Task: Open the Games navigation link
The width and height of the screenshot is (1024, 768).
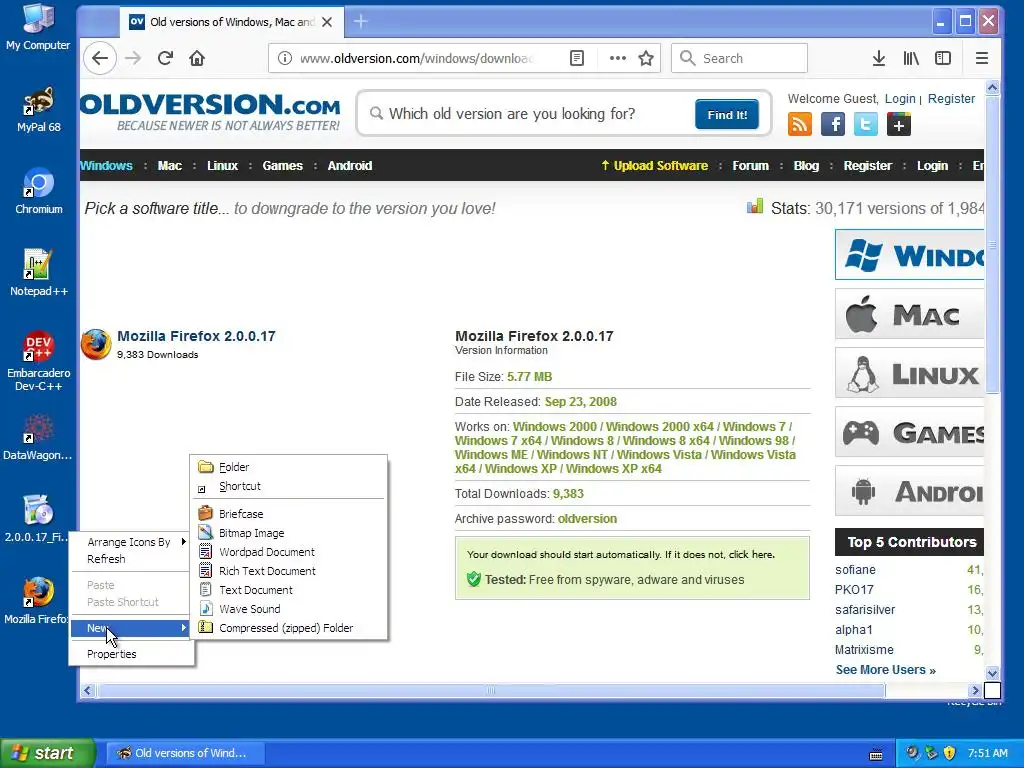Action: coord(283,166)
